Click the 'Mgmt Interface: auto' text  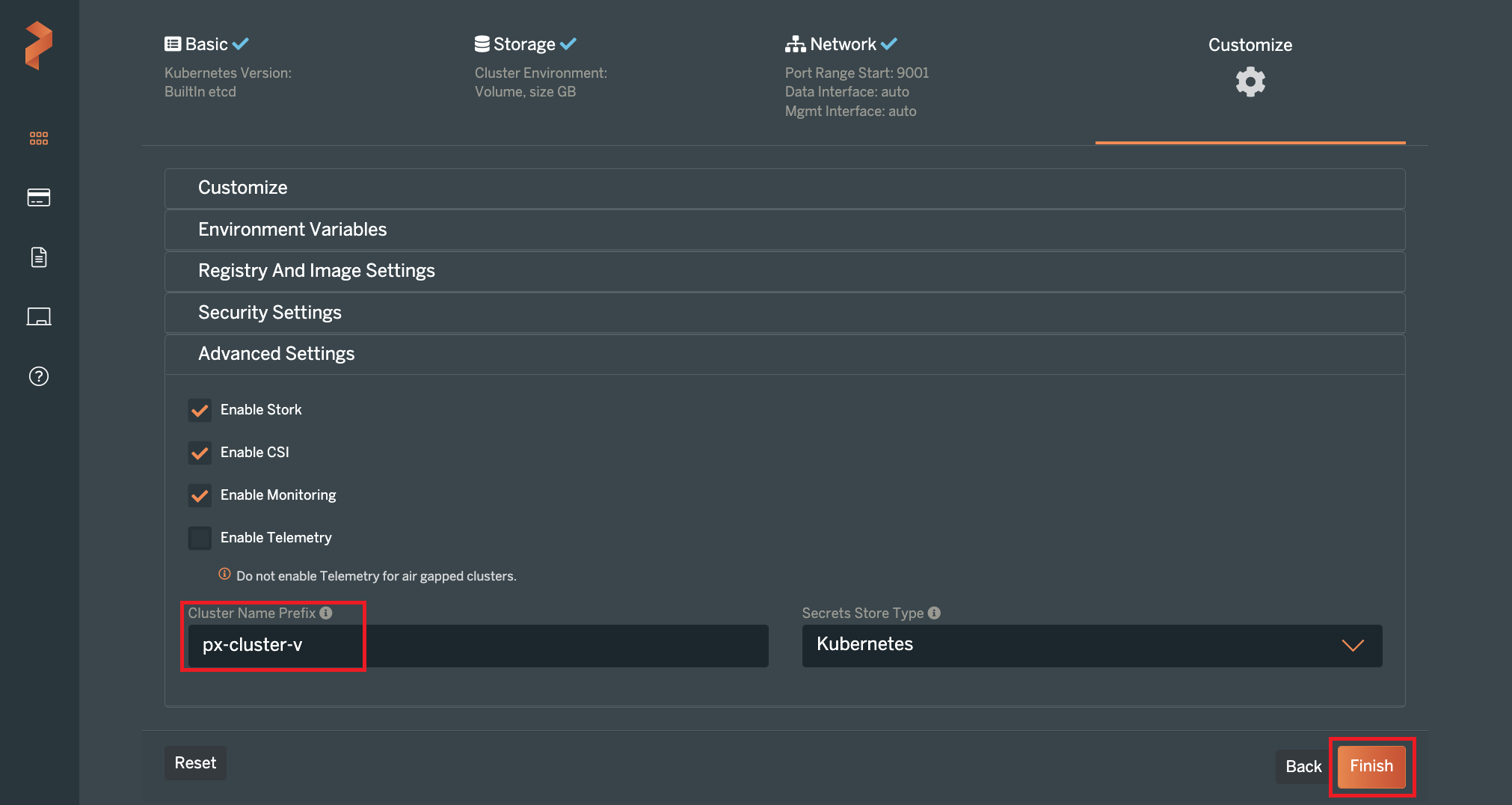851,111
